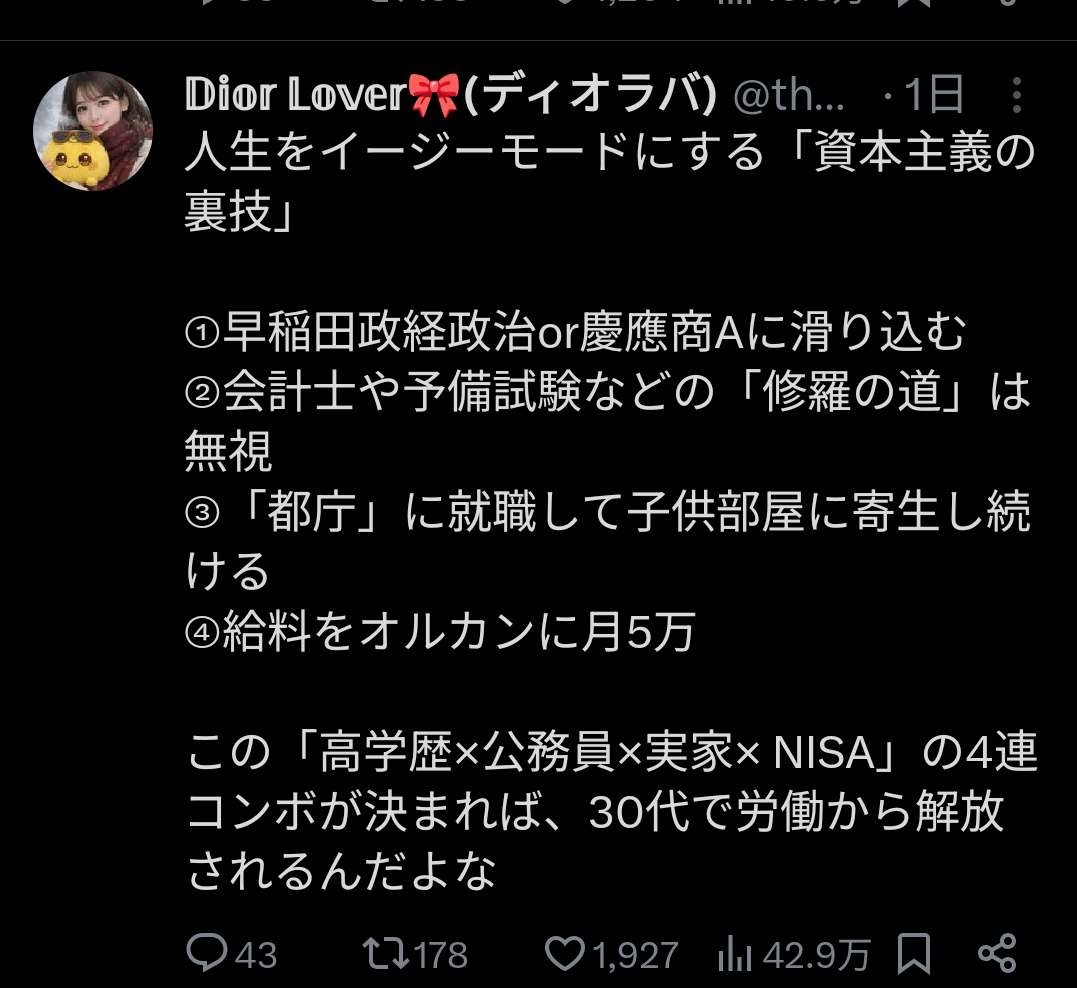The width and height of the screenshot is (1077, 988).
Task: Tap the 42.9万 views count
Action: point(817,955)
